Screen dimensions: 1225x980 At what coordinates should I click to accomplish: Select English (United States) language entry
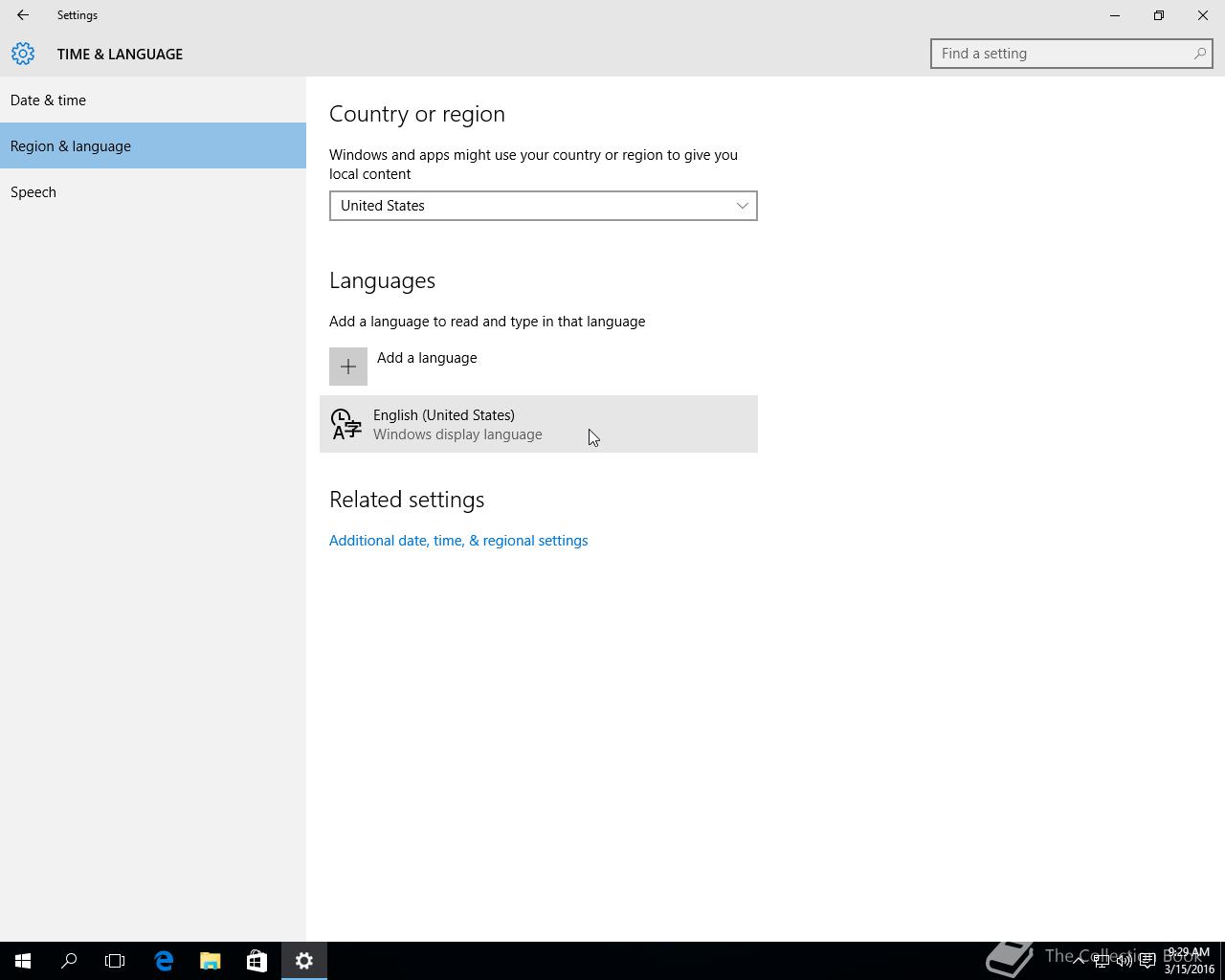[x=539, y=424]
